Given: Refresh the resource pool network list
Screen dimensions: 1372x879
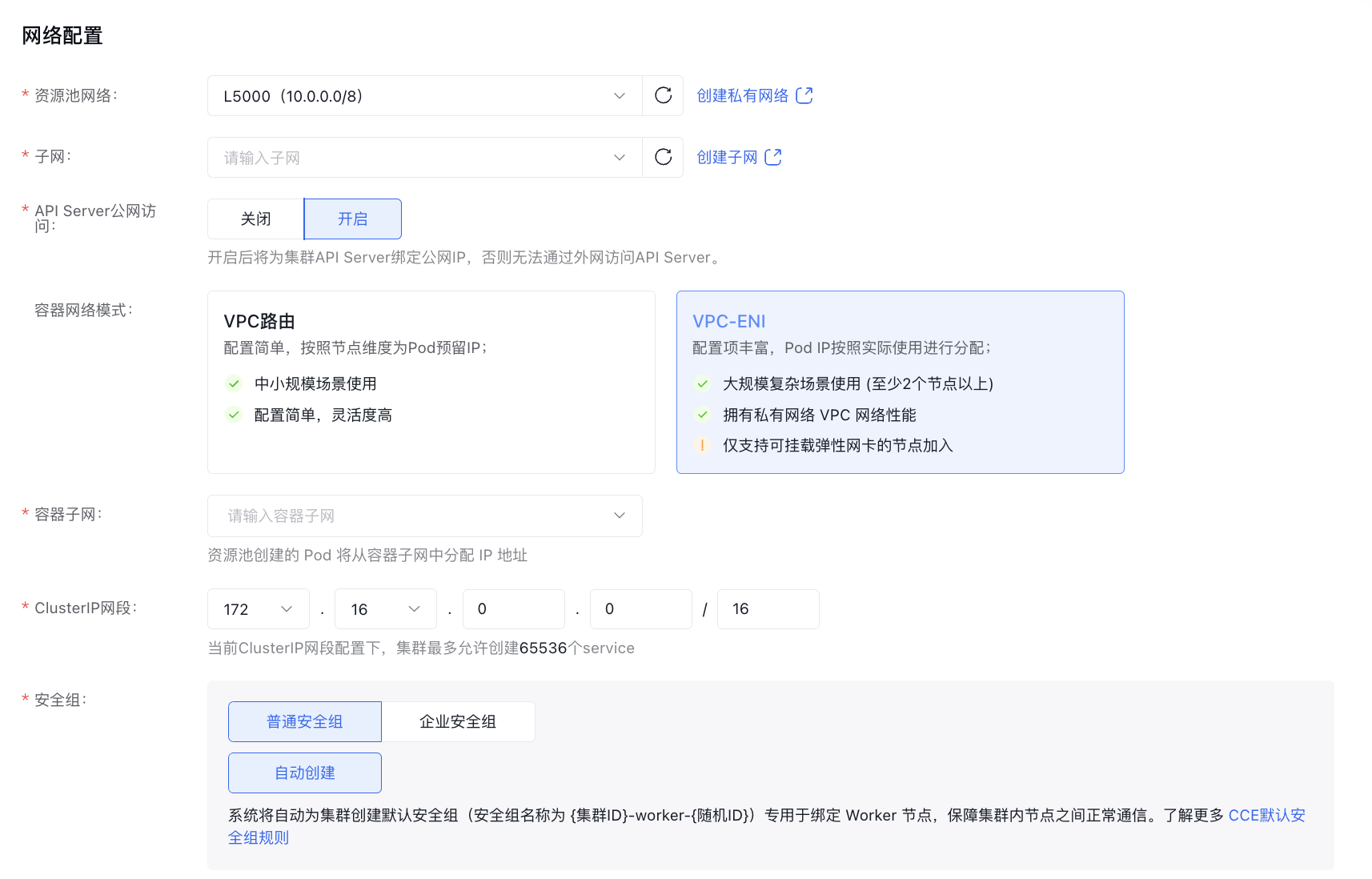Looking at the screenshot, I should (663, 96).
